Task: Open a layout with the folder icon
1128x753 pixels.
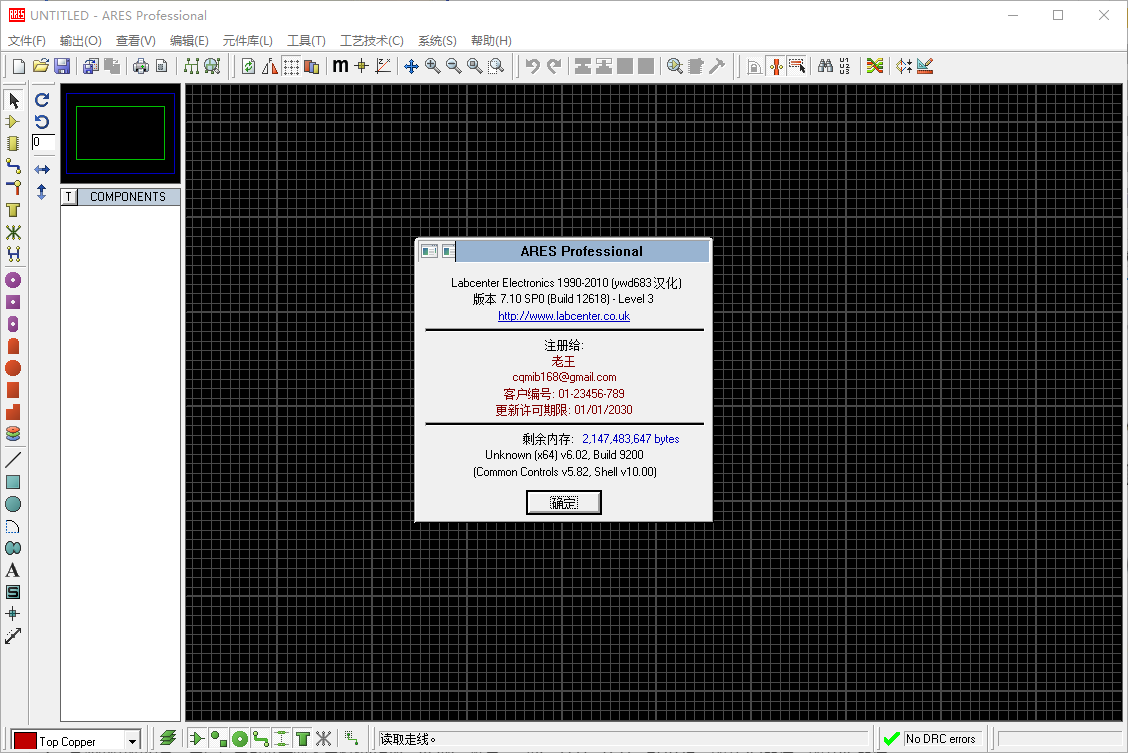Action: click(41, 66)
